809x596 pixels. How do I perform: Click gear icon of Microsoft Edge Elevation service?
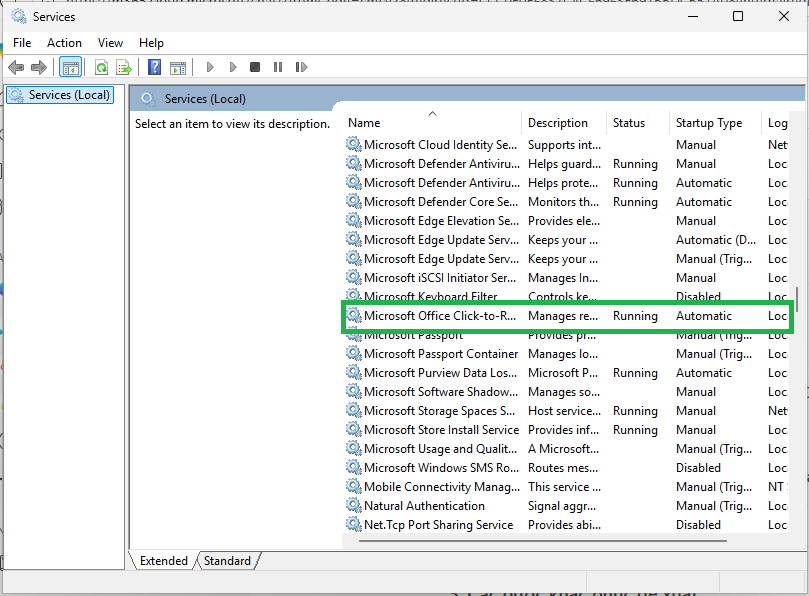[353, 220]
